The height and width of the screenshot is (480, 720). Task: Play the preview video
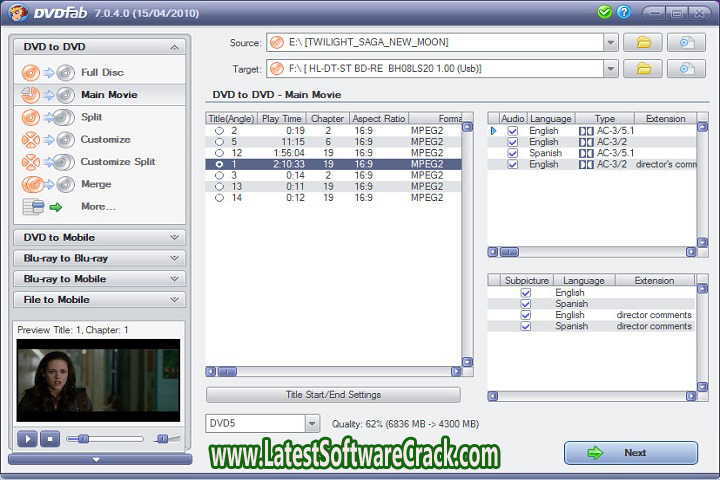point(28,438)
